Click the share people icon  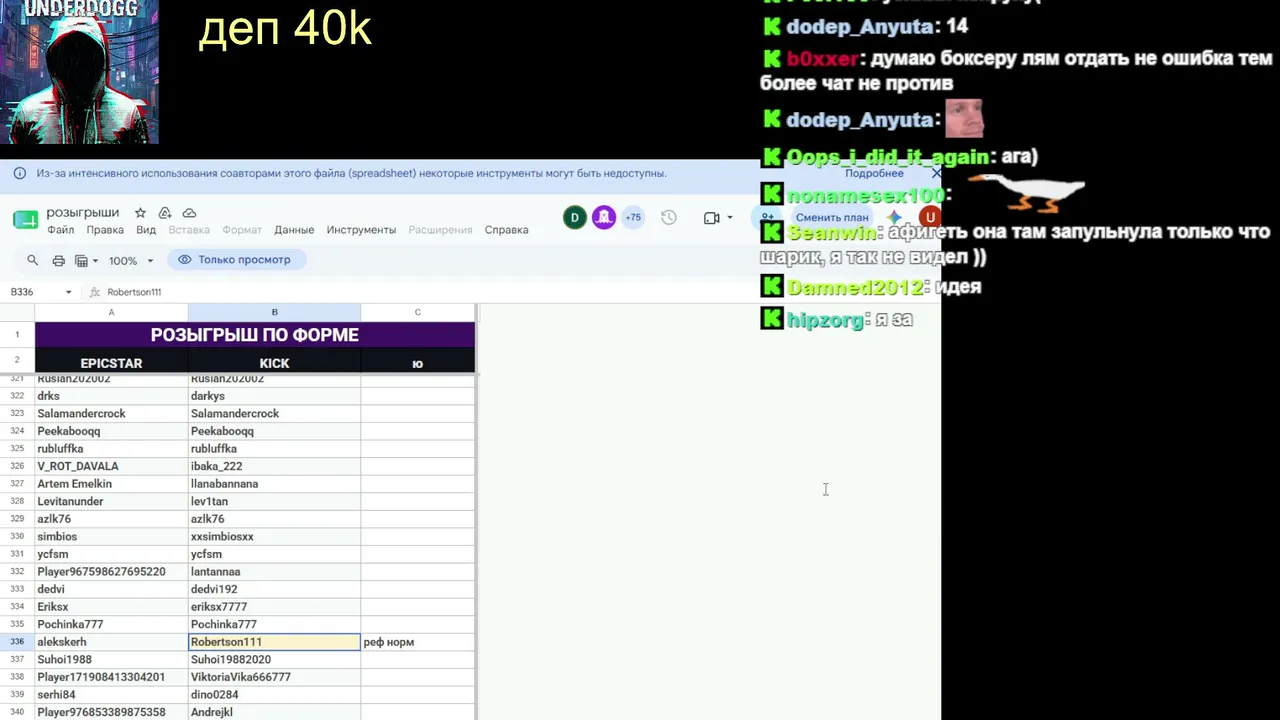(767, 217)
